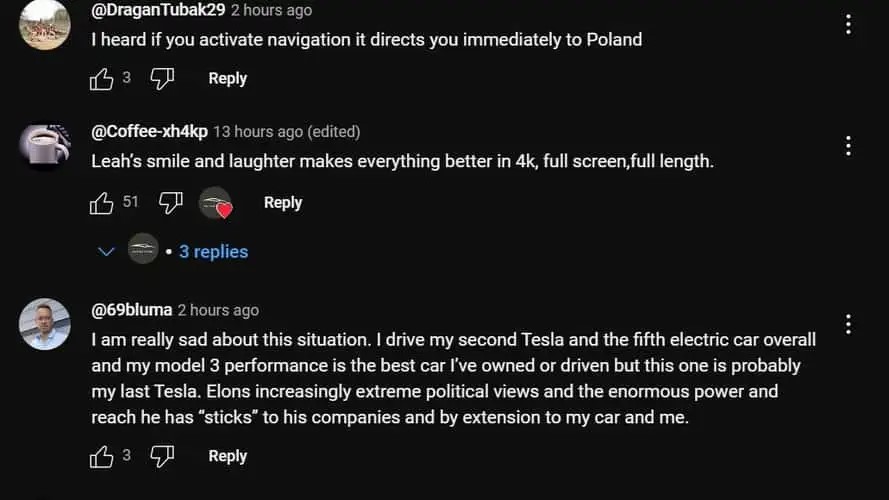
Task: Dislike @DraganTubak29's comment about Poland
Action: tap(162, 79)
